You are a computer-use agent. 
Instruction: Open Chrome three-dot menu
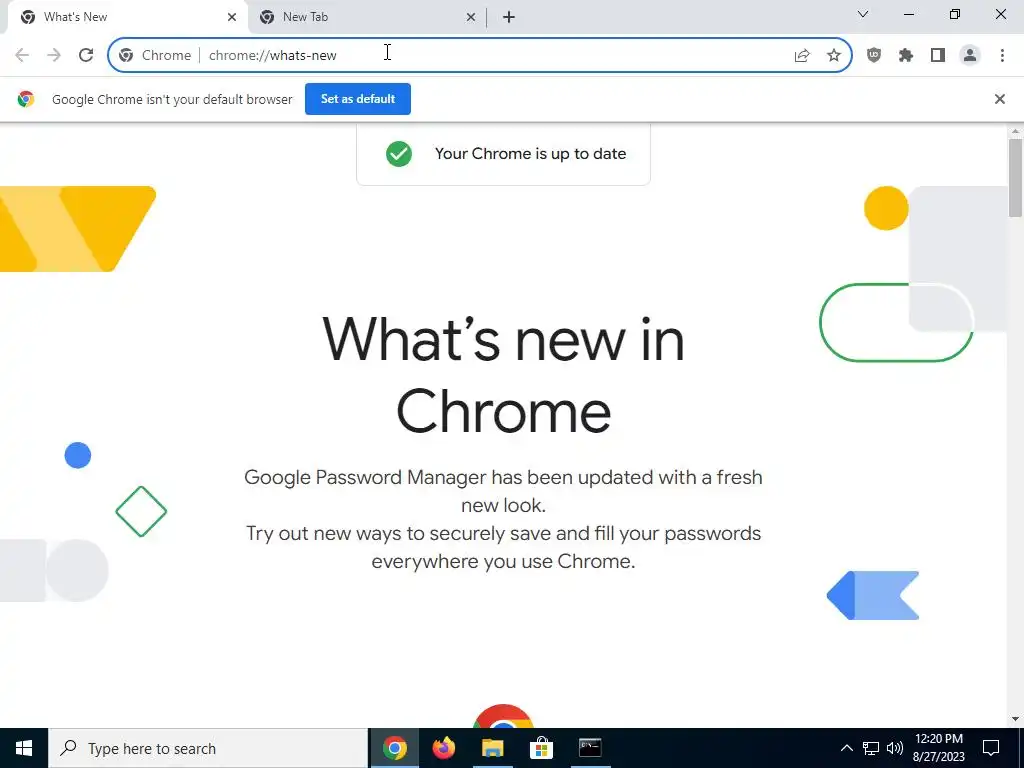pos(1002,56)
